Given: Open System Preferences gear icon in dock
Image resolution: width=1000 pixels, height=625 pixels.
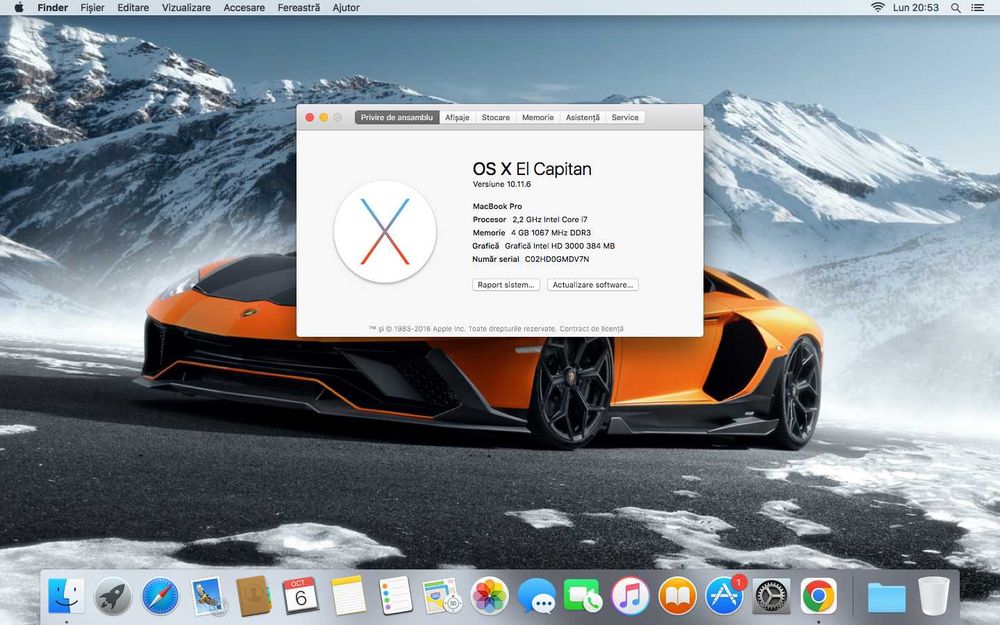Looking at the screenshot, I should coord(772,597).
